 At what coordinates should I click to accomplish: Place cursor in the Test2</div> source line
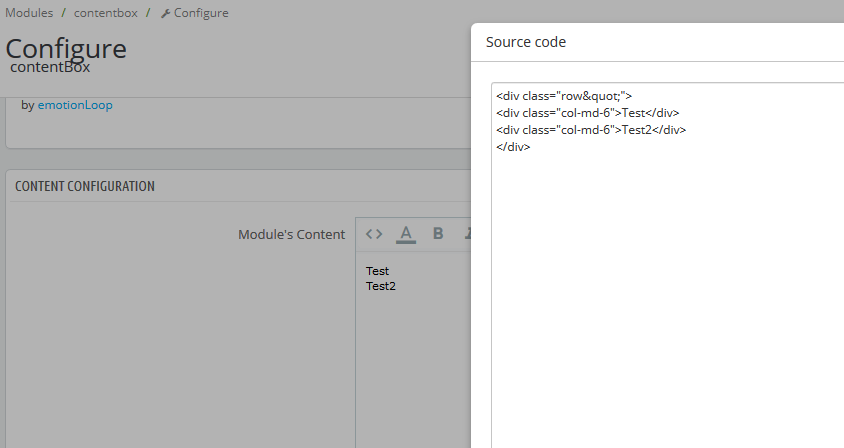click(590, 130)
